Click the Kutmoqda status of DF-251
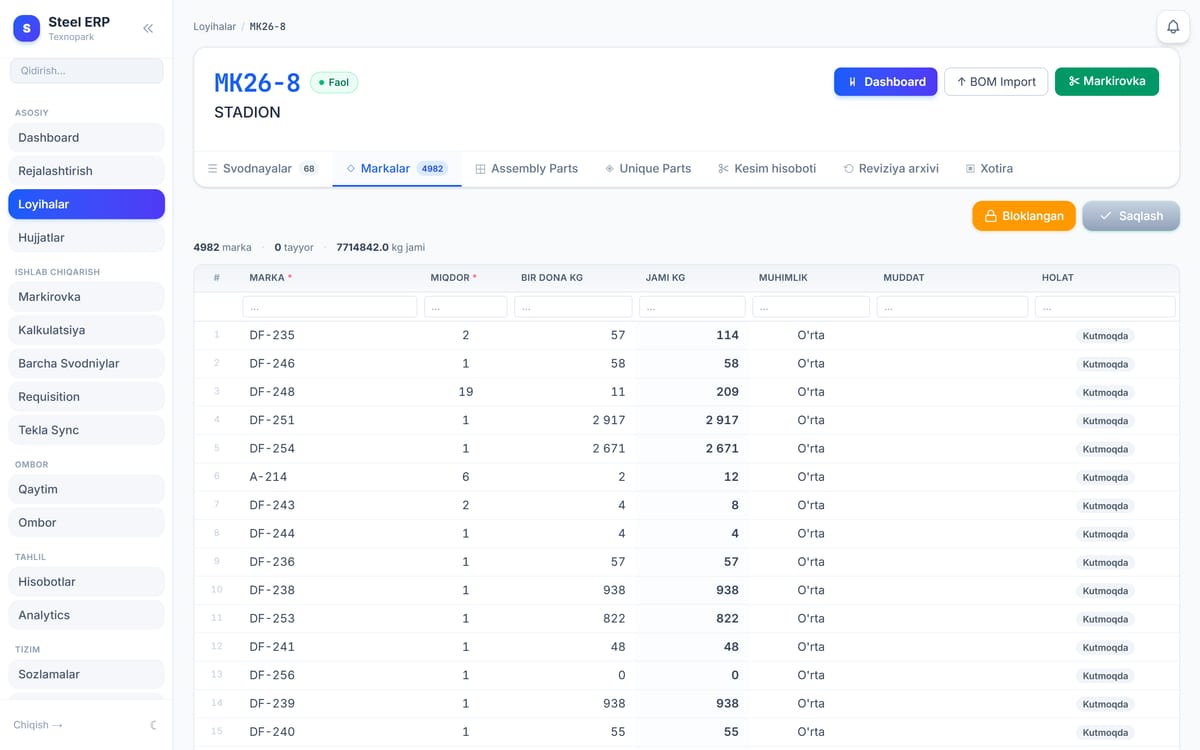 click(x=1105, y=421)
